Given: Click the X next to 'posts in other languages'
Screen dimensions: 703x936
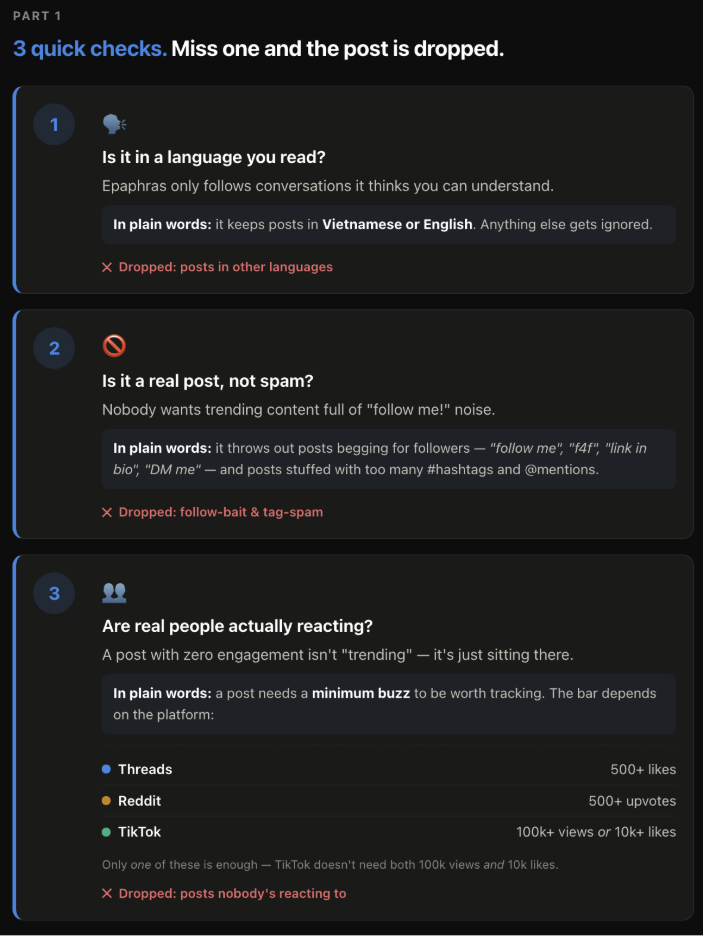Looking at the screenshot, I should pyautogui.click(x=107, y=267).
